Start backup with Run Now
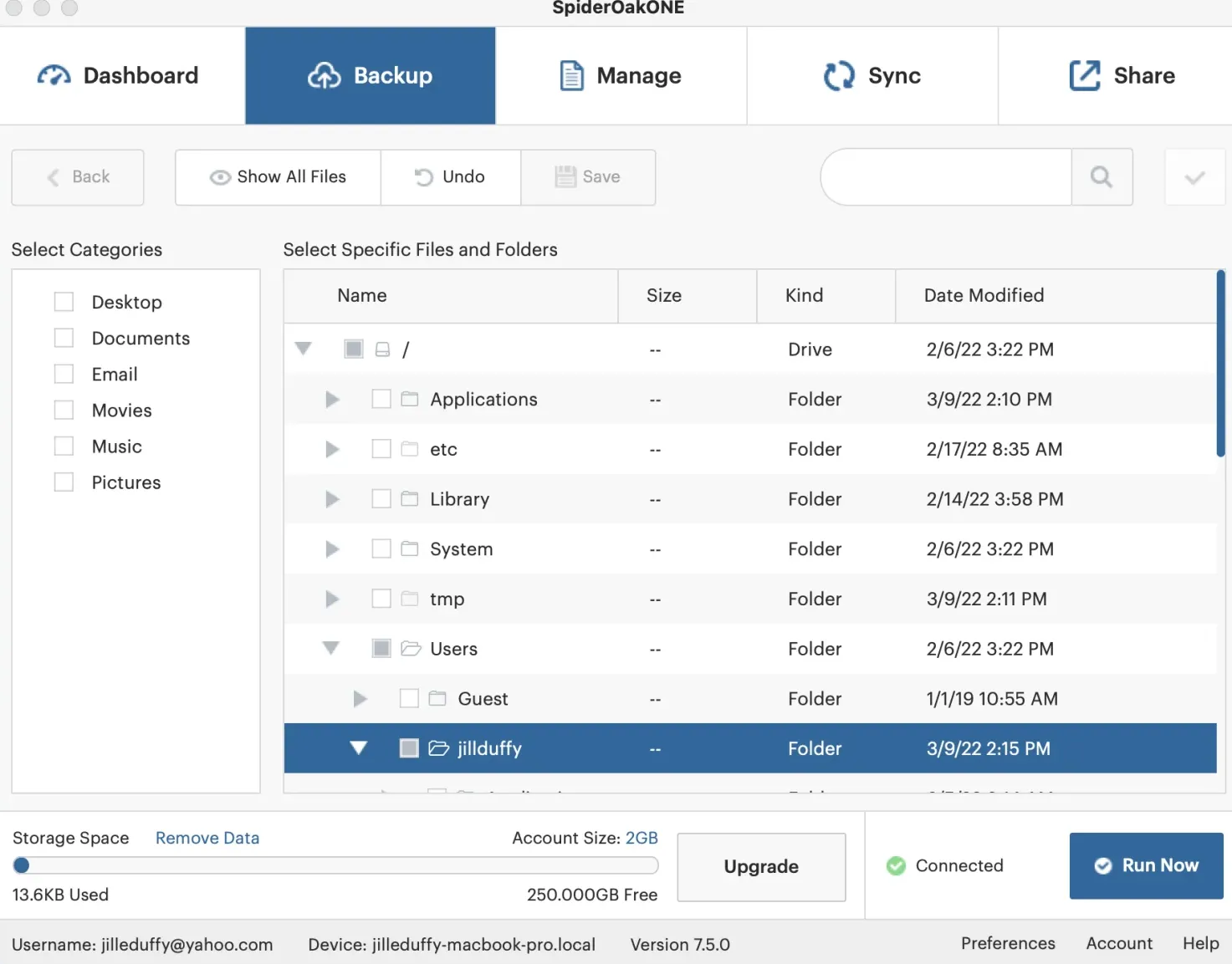The image size is (1232, 964). [1147, 866]
